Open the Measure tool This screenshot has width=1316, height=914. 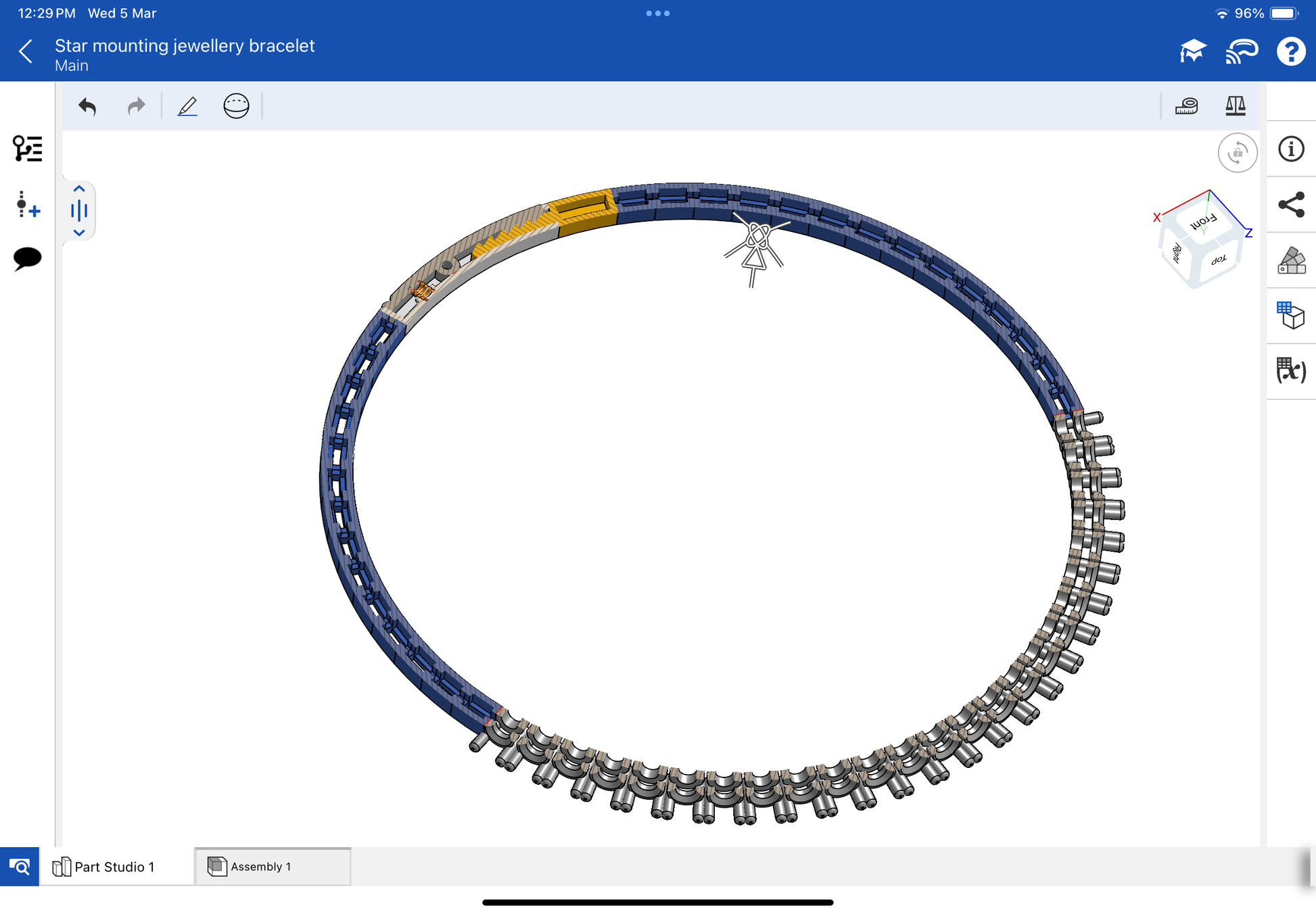click(x=1186, y=106)
